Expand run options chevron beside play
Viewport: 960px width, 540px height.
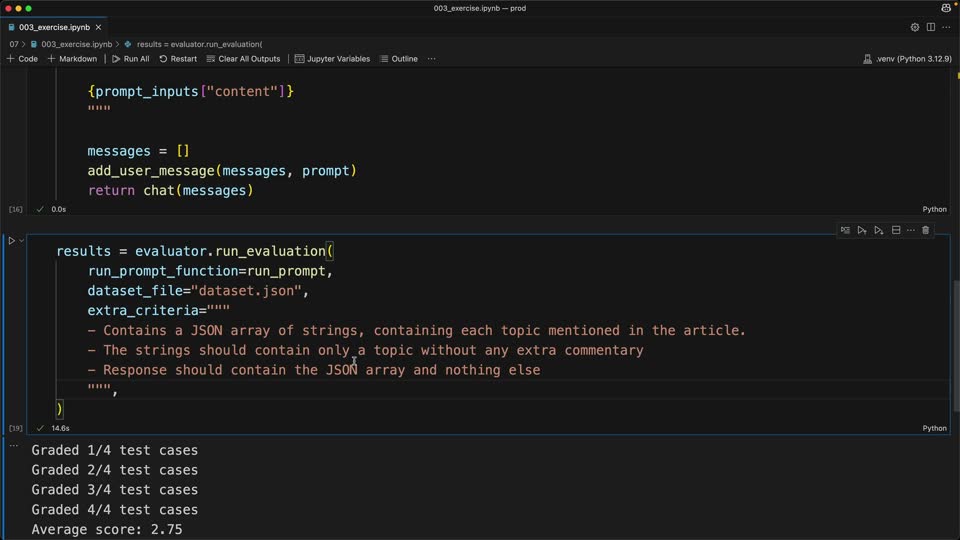click(x=21, y=241)
